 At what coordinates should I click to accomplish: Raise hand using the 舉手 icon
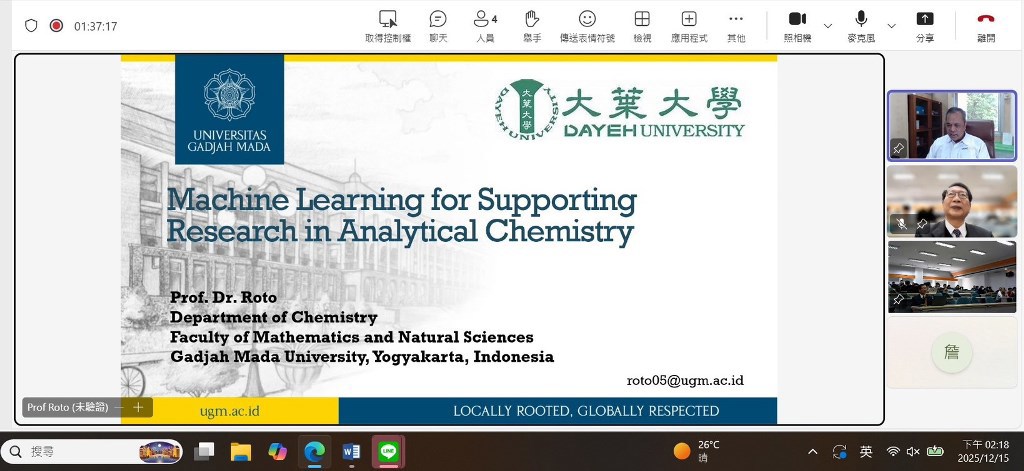532,19
